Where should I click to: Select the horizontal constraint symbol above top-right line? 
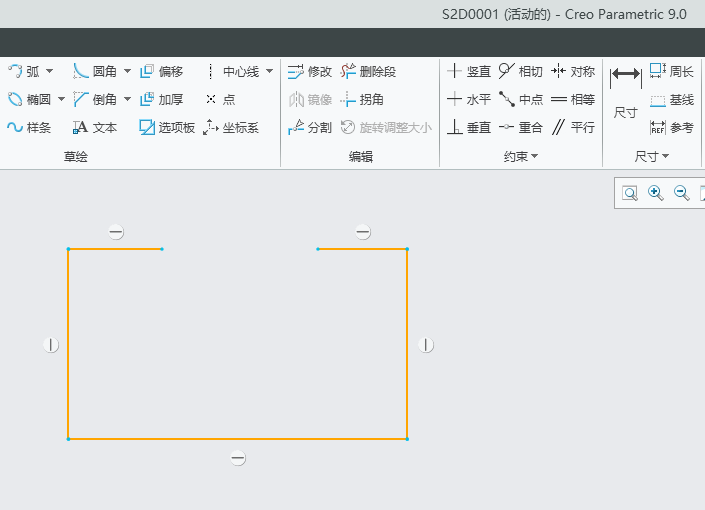(x=363, y=233)
